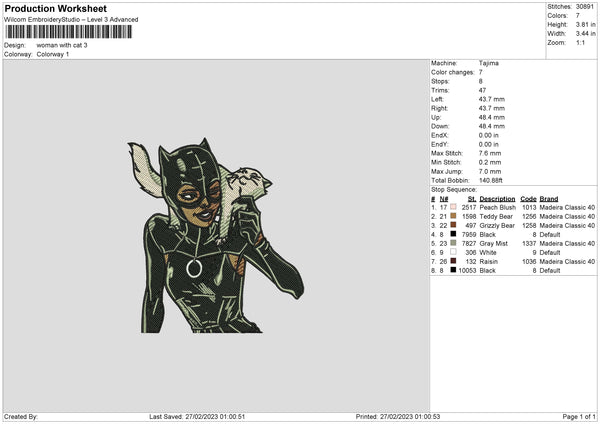Click the 'N#' column header
Screen dimensions: 600x424
click(444, 199)
